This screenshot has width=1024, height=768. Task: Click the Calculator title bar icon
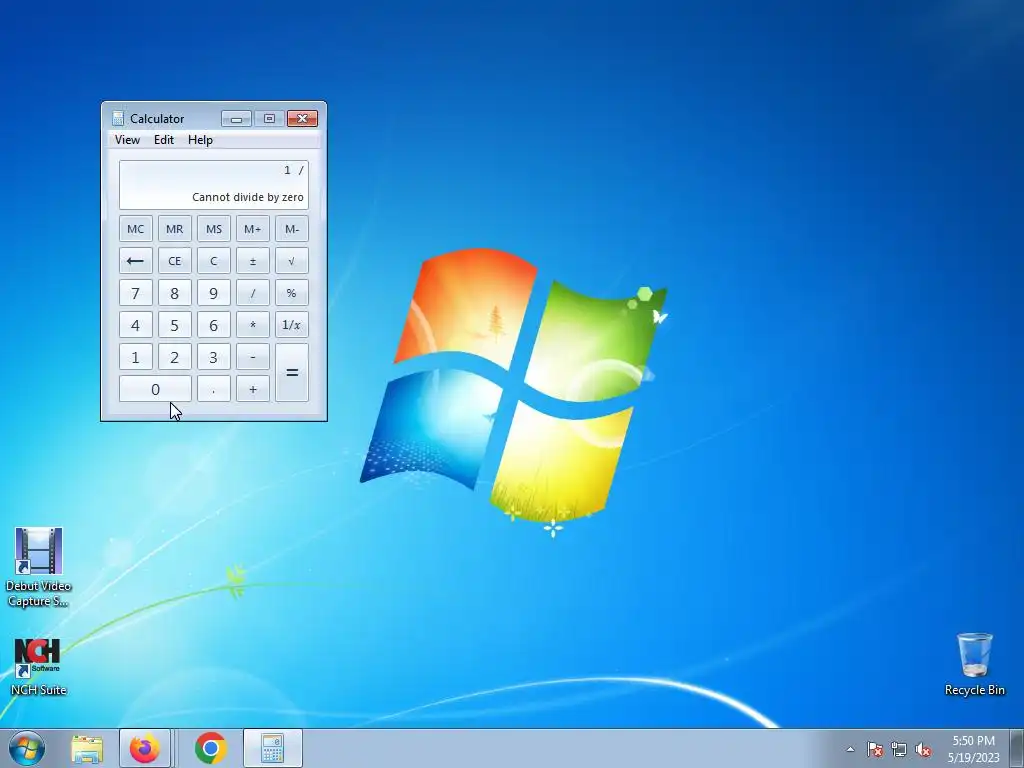pos(118,118)
